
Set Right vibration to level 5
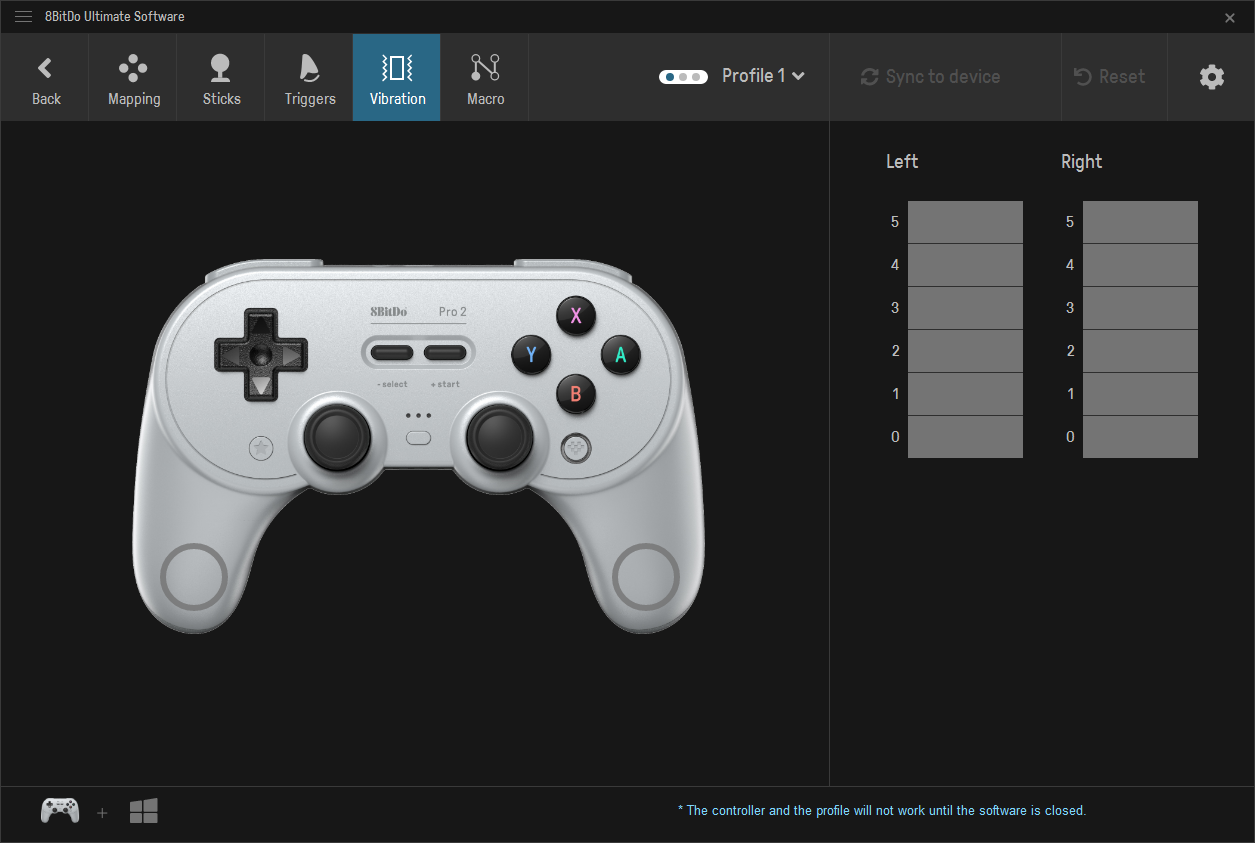tap(1140, 222)
